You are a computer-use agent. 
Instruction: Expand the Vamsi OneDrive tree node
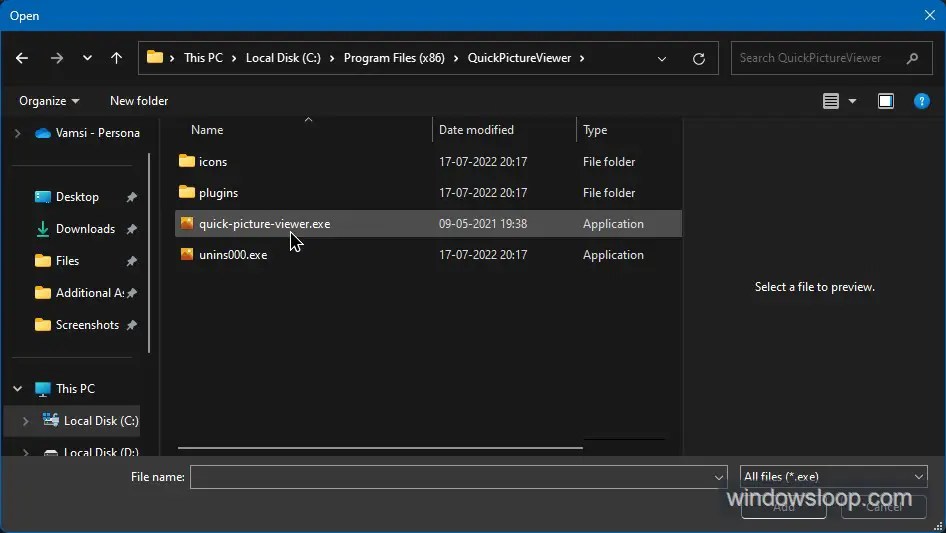pos(17,133)
